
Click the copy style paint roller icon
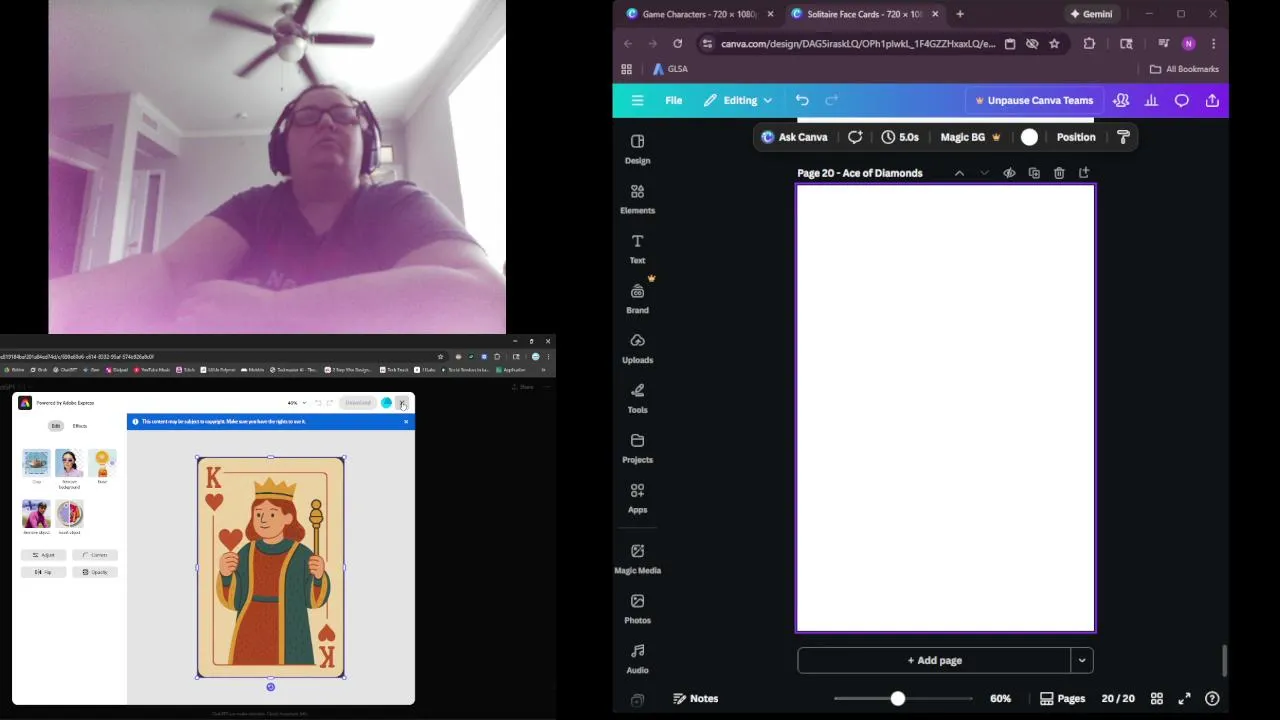click(1123, 137)
